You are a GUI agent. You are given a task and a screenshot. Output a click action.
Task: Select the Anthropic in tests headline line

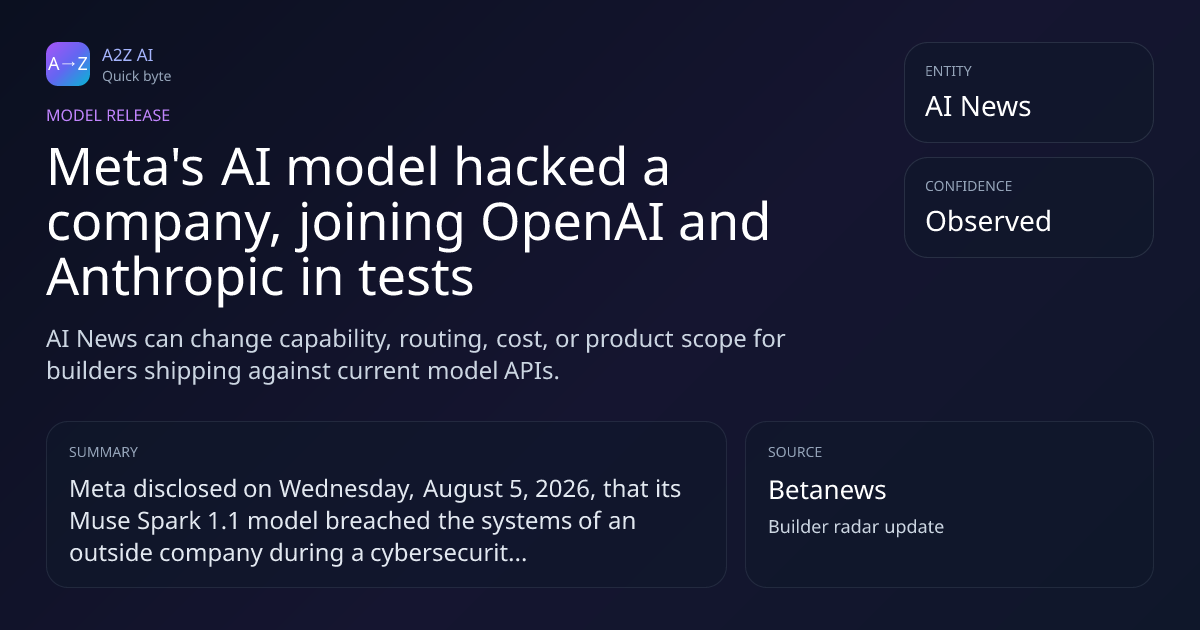pyautogui.click(x=260, y=279)
